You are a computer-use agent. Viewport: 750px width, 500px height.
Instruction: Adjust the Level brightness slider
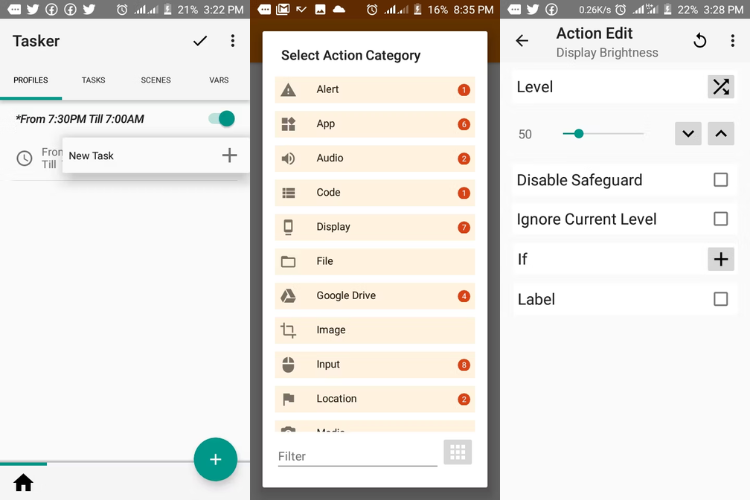pyautogui.click(x=603, y=133)
